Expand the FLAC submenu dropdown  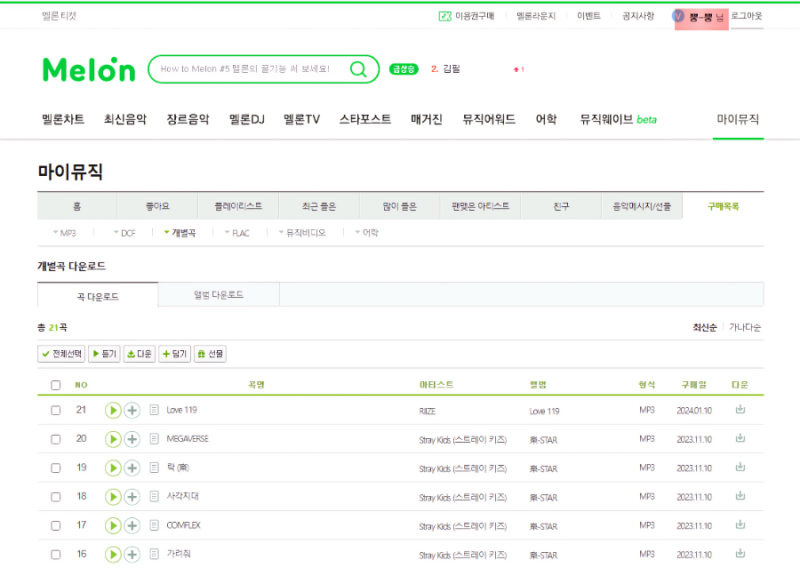(x=237, y=233)
